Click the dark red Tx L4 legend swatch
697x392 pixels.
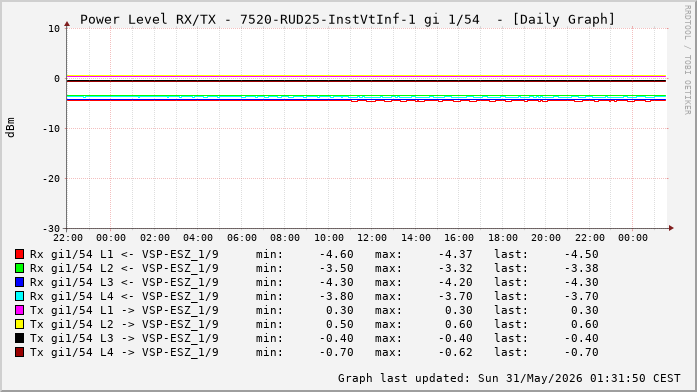pyautogui.click(x=19, y=352)
